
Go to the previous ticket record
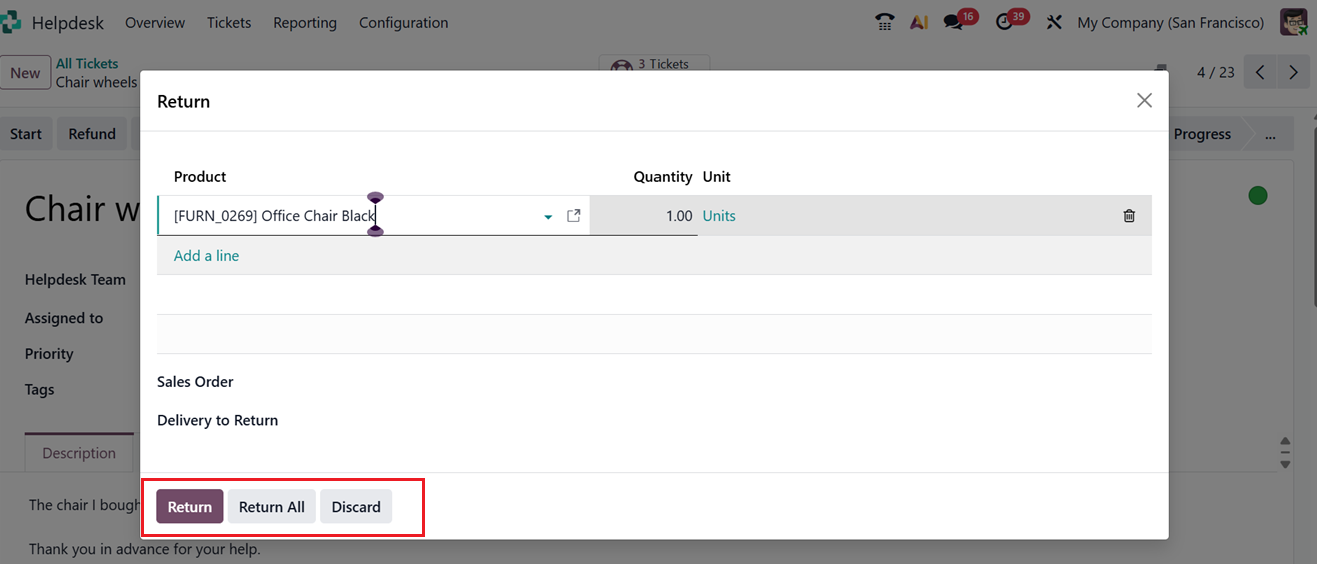tap(1260, 72)
